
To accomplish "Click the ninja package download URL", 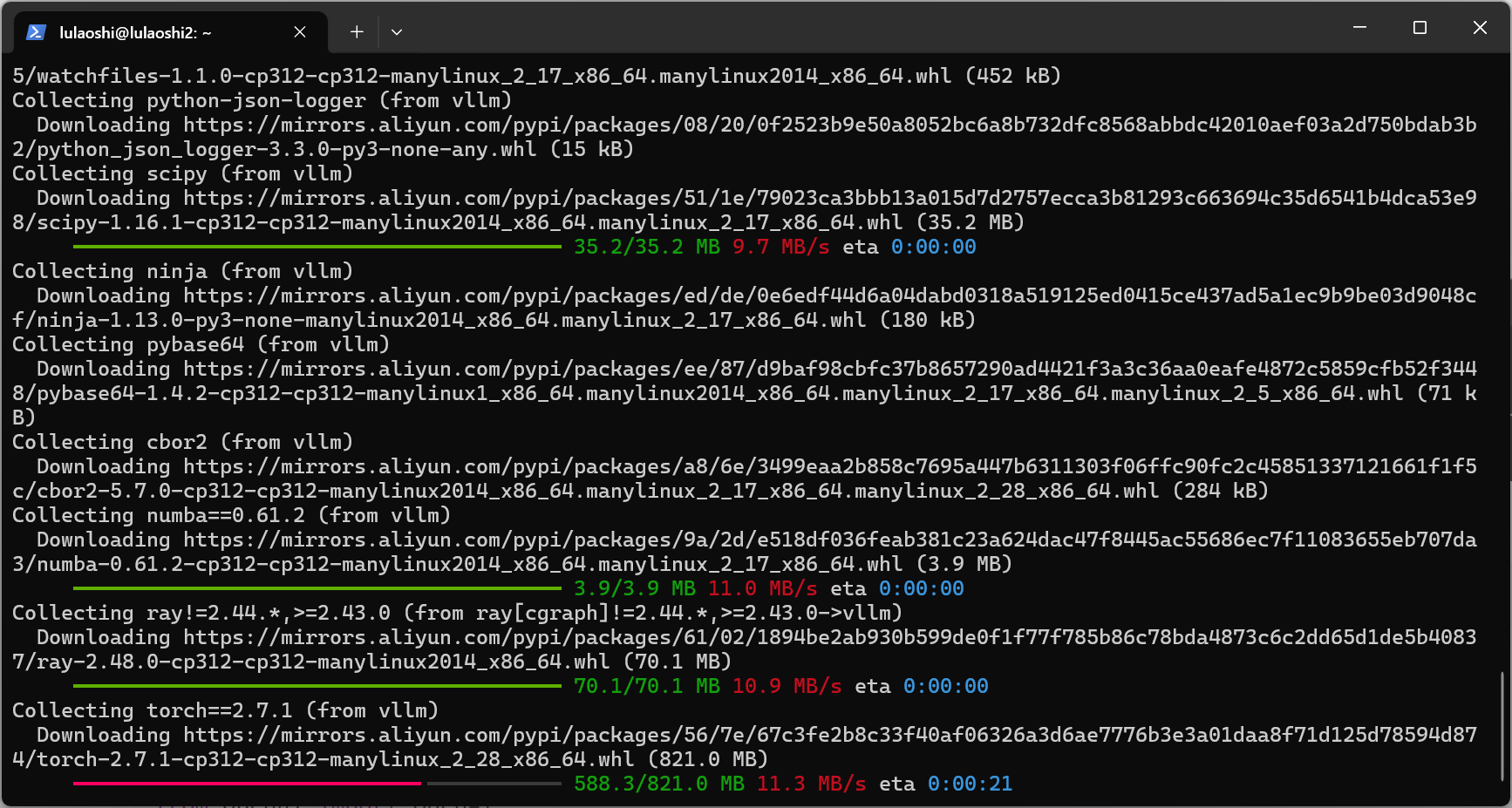I will [x=830, y=296].
